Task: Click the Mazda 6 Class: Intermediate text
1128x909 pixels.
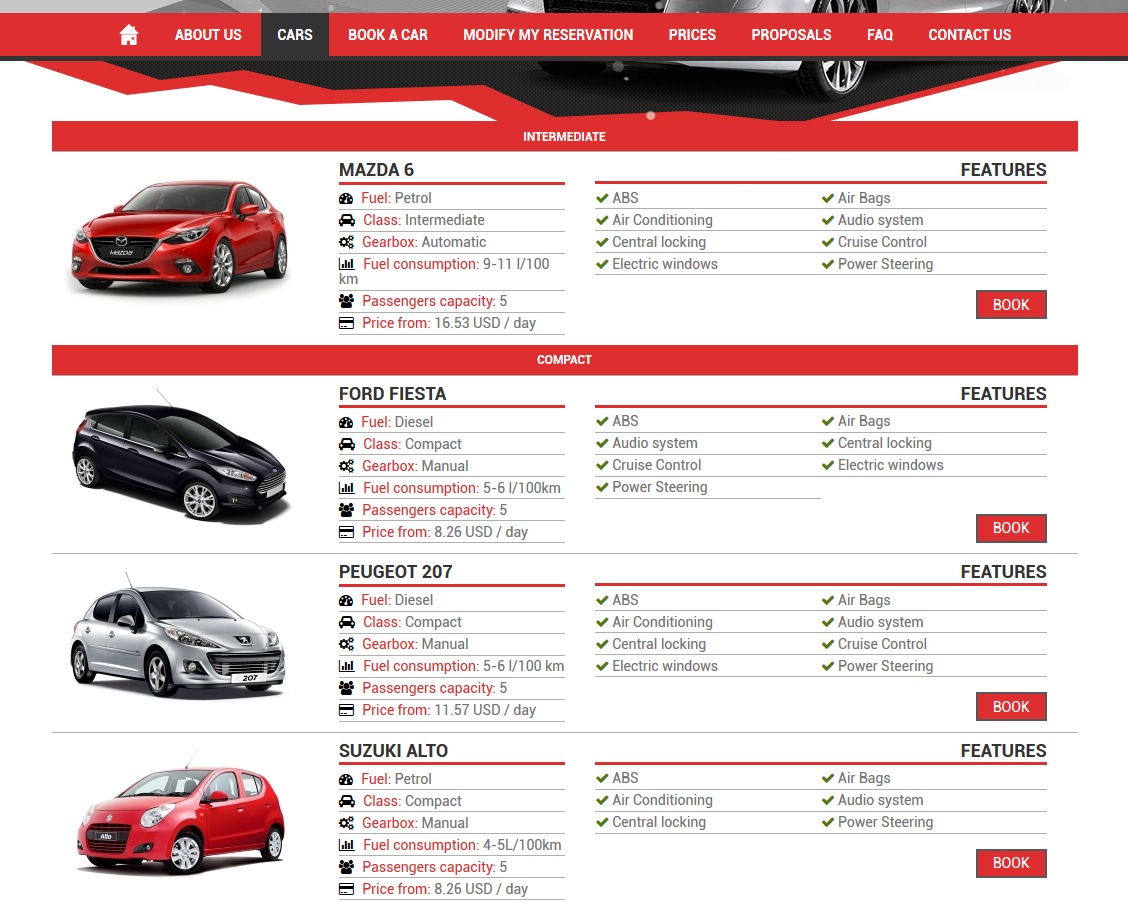Action: pos(424,220)
